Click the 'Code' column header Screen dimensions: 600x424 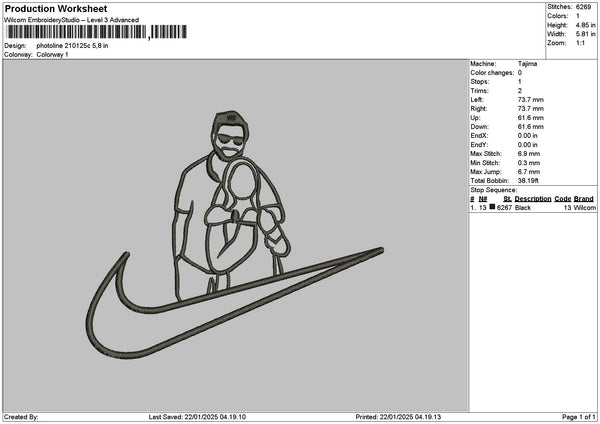tap(562, 199)
